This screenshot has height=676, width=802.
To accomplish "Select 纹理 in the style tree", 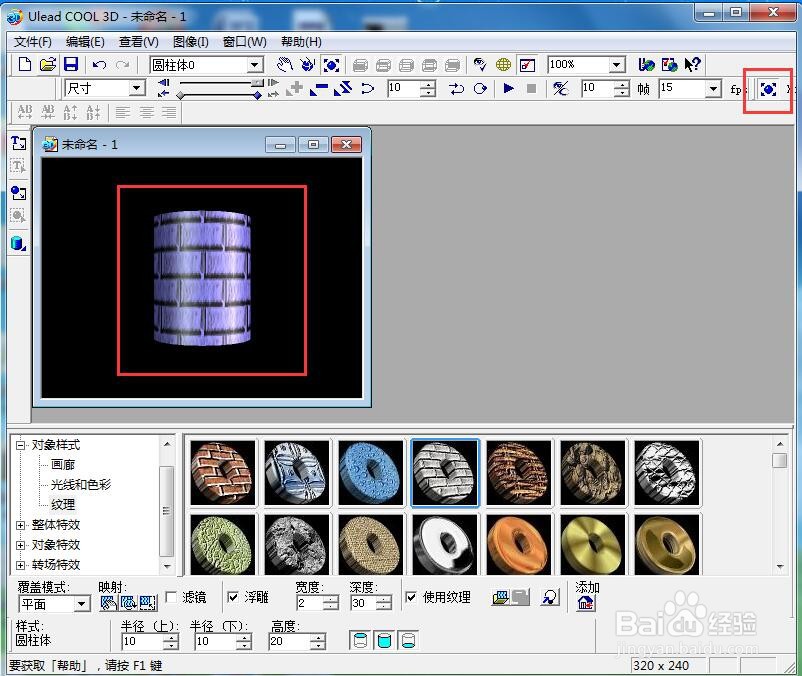I will [x=63, y=504].
